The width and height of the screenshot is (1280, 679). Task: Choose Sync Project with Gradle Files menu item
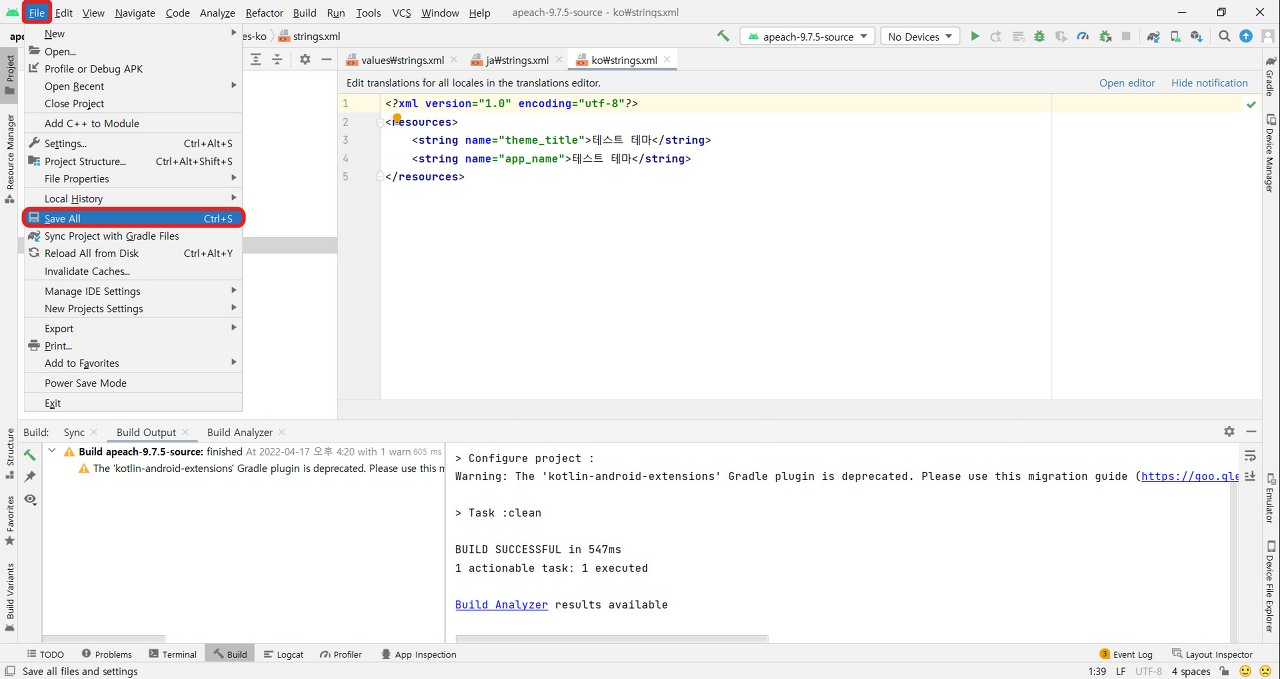[x=133, y=236]
